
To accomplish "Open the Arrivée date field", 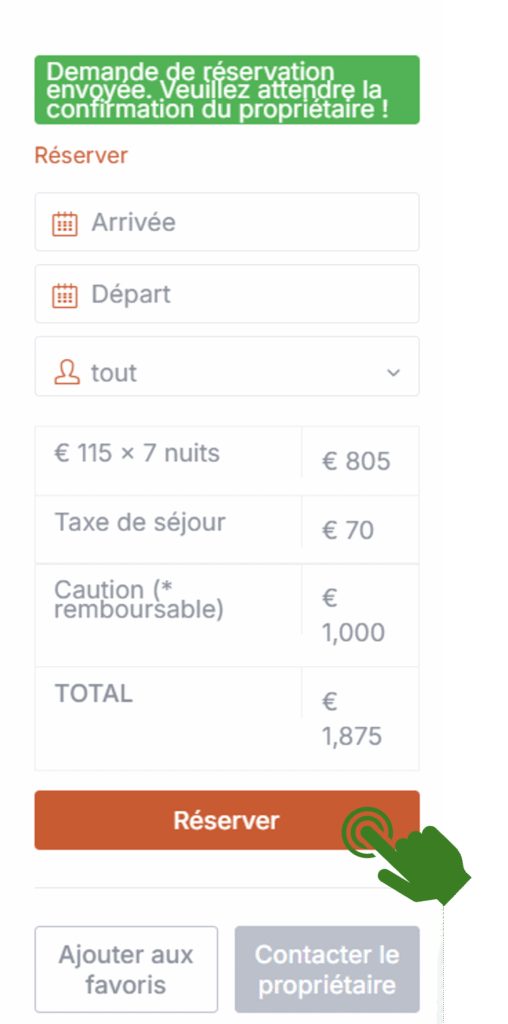I will (227, 222).
